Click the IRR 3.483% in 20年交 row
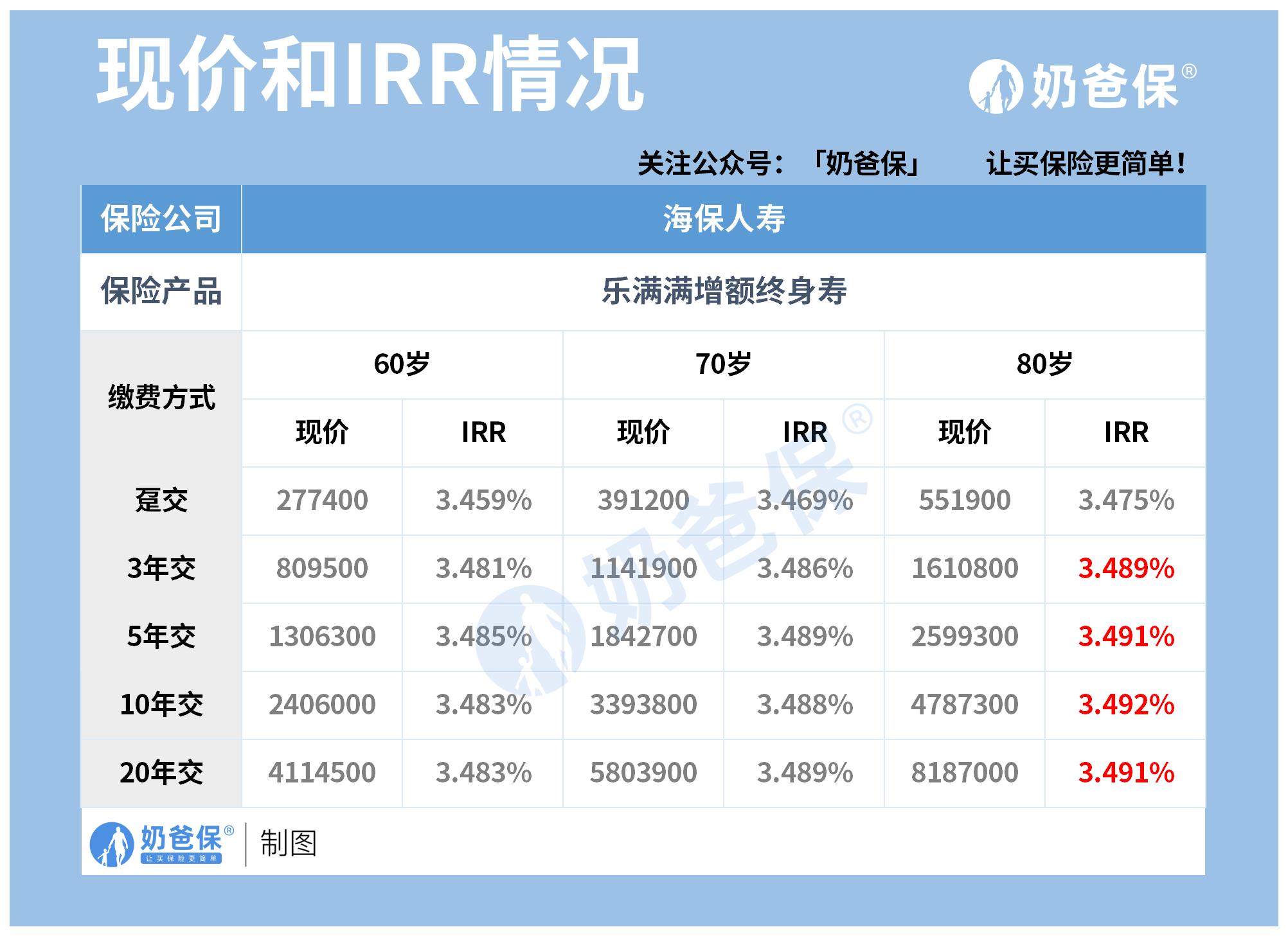 point(483,773)
